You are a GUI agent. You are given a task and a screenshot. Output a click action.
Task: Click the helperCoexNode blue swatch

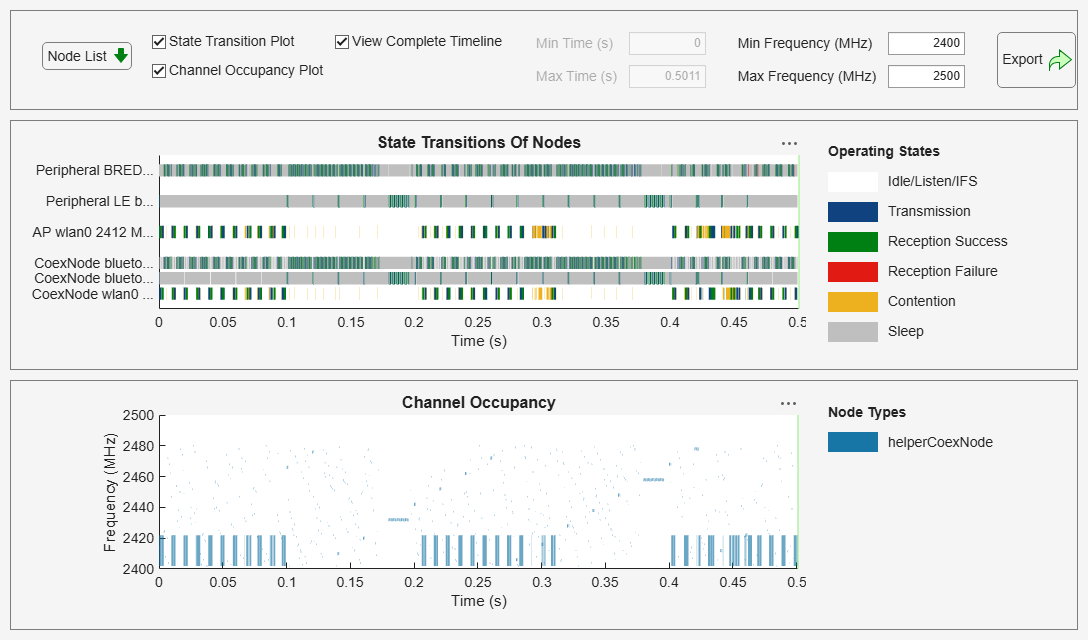point(853,442)
